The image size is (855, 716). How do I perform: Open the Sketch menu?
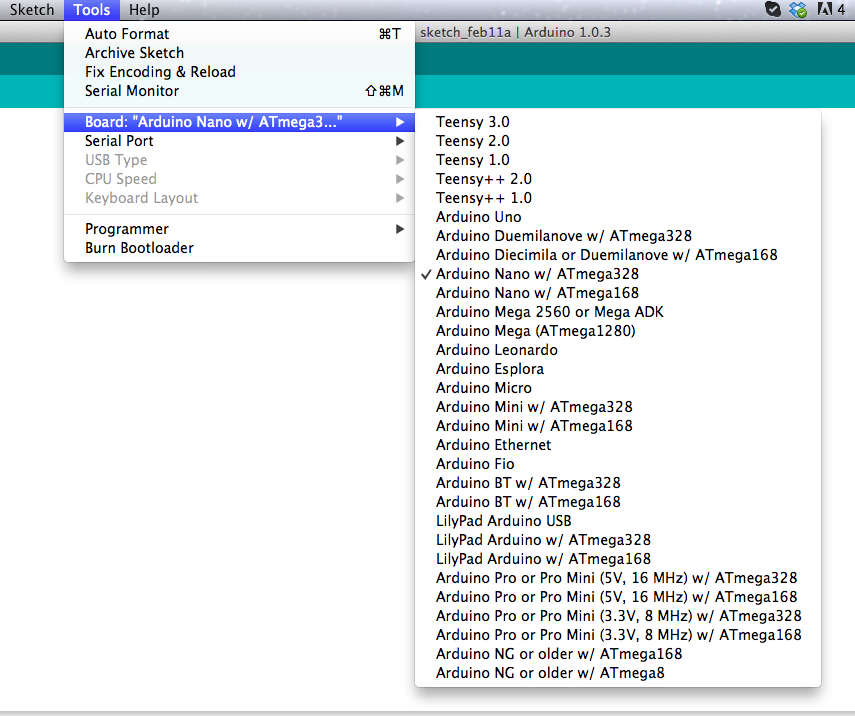click(x=32, y=10)
